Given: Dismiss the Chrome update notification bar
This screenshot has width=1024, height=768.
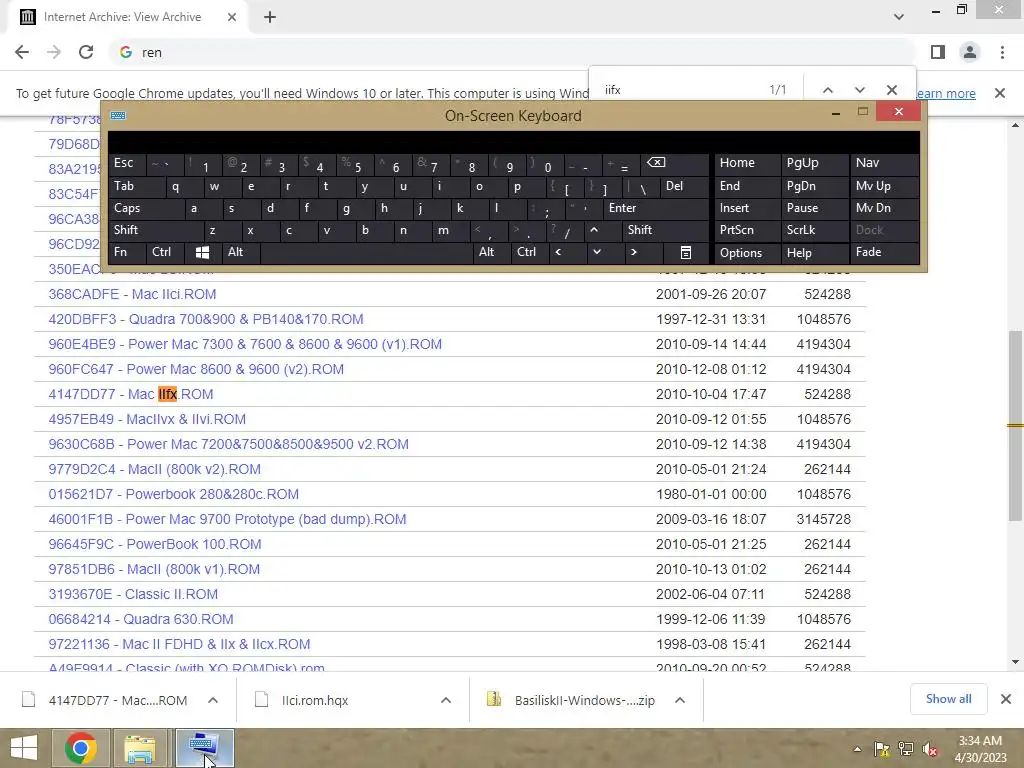Looking at the screenshot, I should 1000,93.
